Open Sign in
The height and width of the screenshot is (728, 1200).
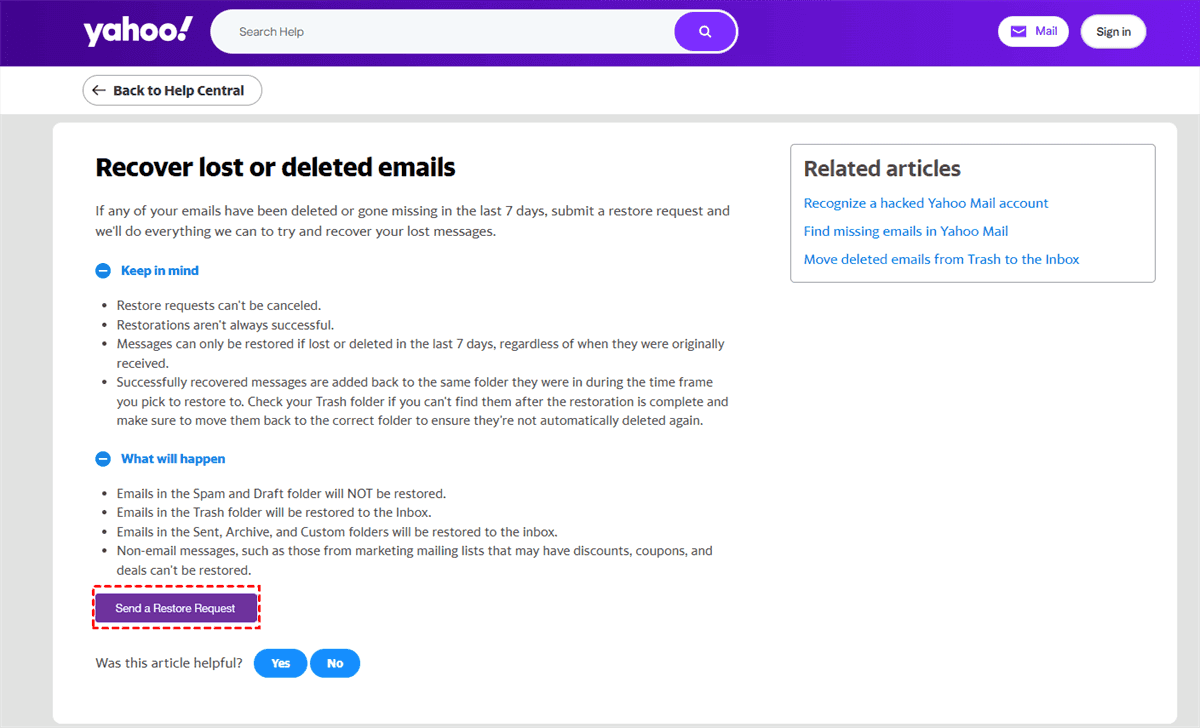(1113, 32)
